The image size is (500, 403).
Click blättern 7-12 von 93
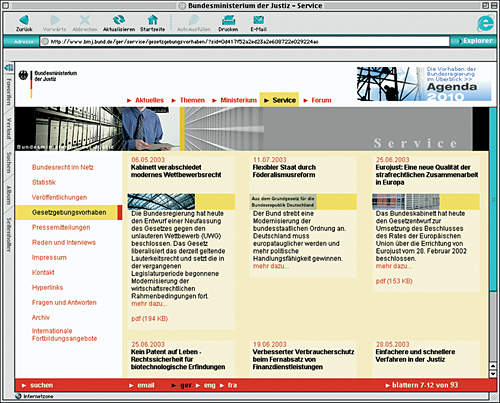422,385
